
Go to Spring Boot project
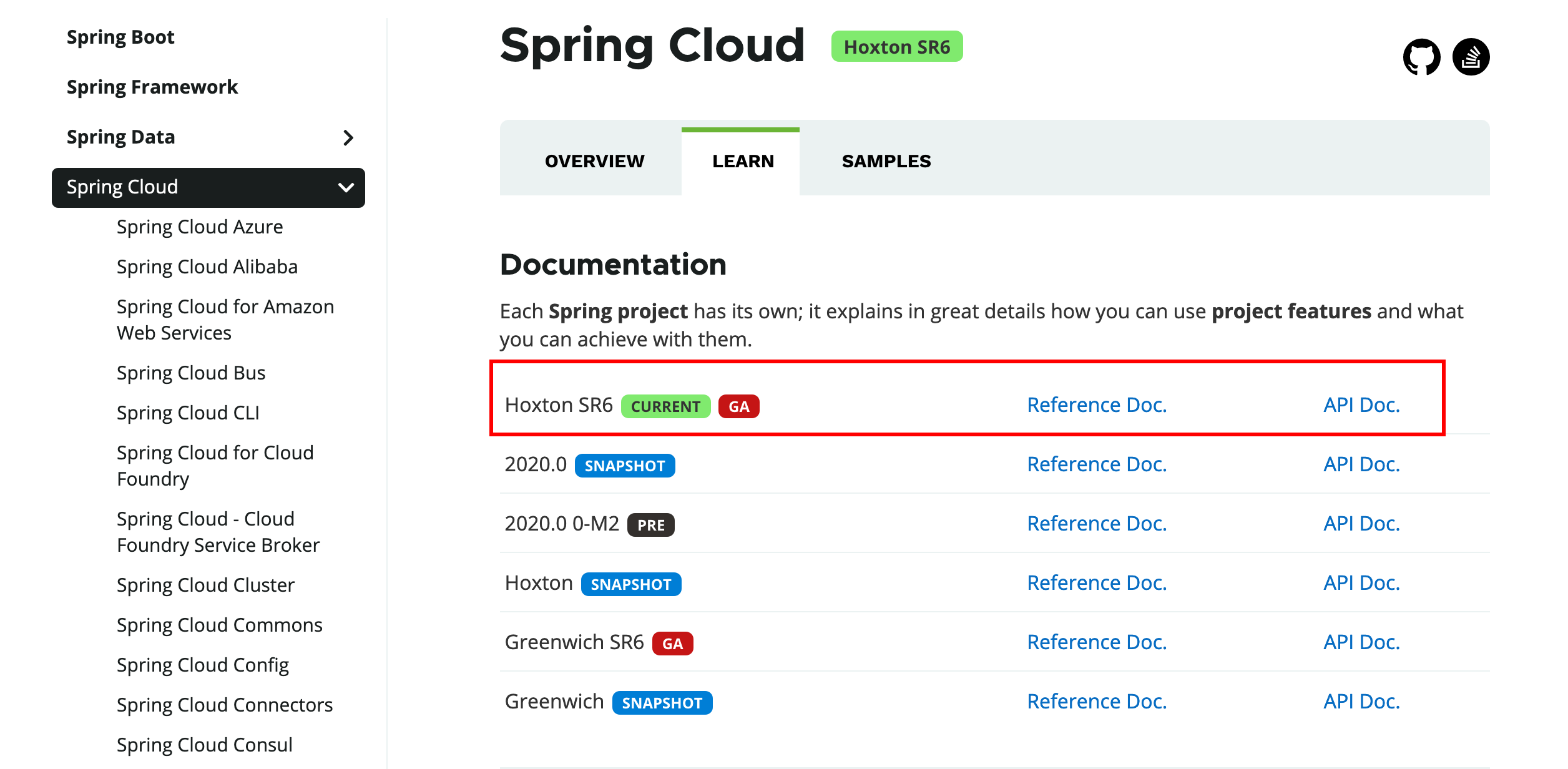coord(120,37)
